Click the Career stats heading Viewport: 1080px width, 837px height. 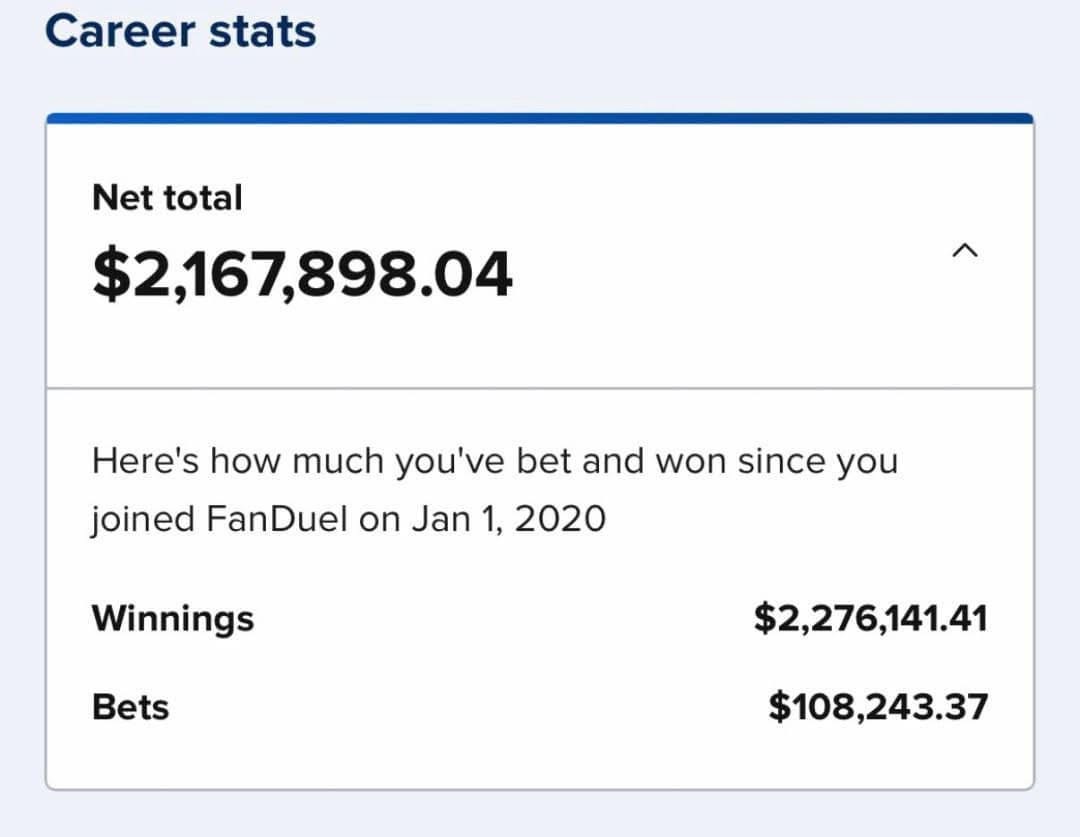pos(180,30)
